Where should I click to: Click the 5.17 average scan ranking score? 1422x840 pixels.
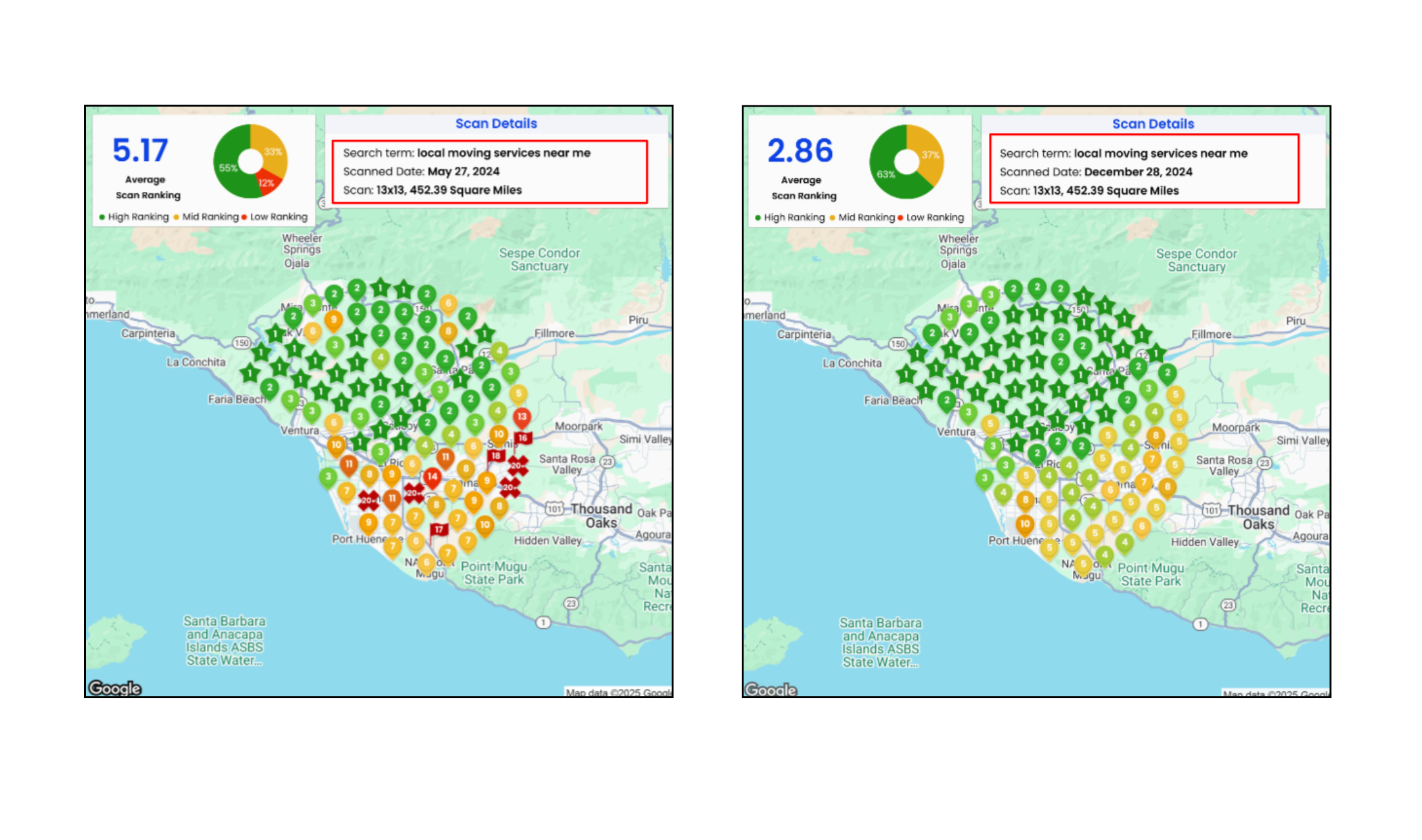tap(140, 151)
